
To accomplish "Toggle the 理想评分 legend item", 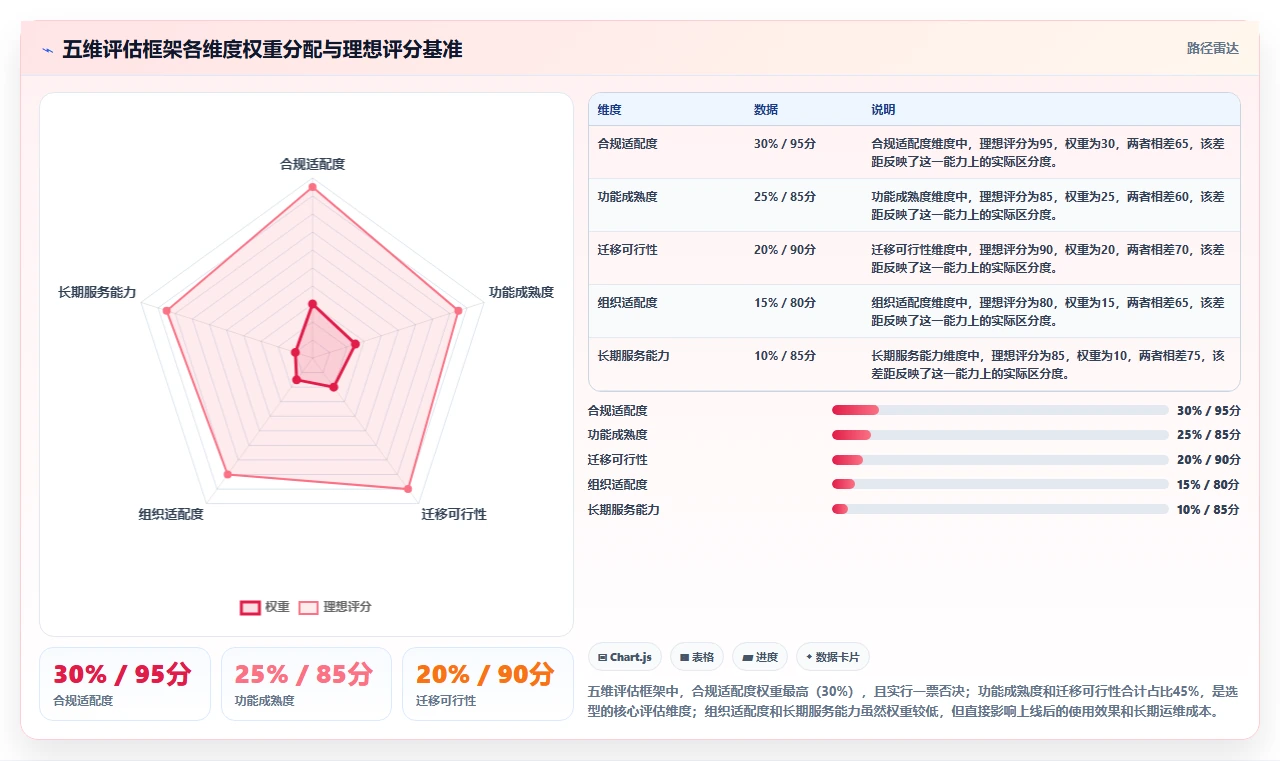I will coord(335,607).
